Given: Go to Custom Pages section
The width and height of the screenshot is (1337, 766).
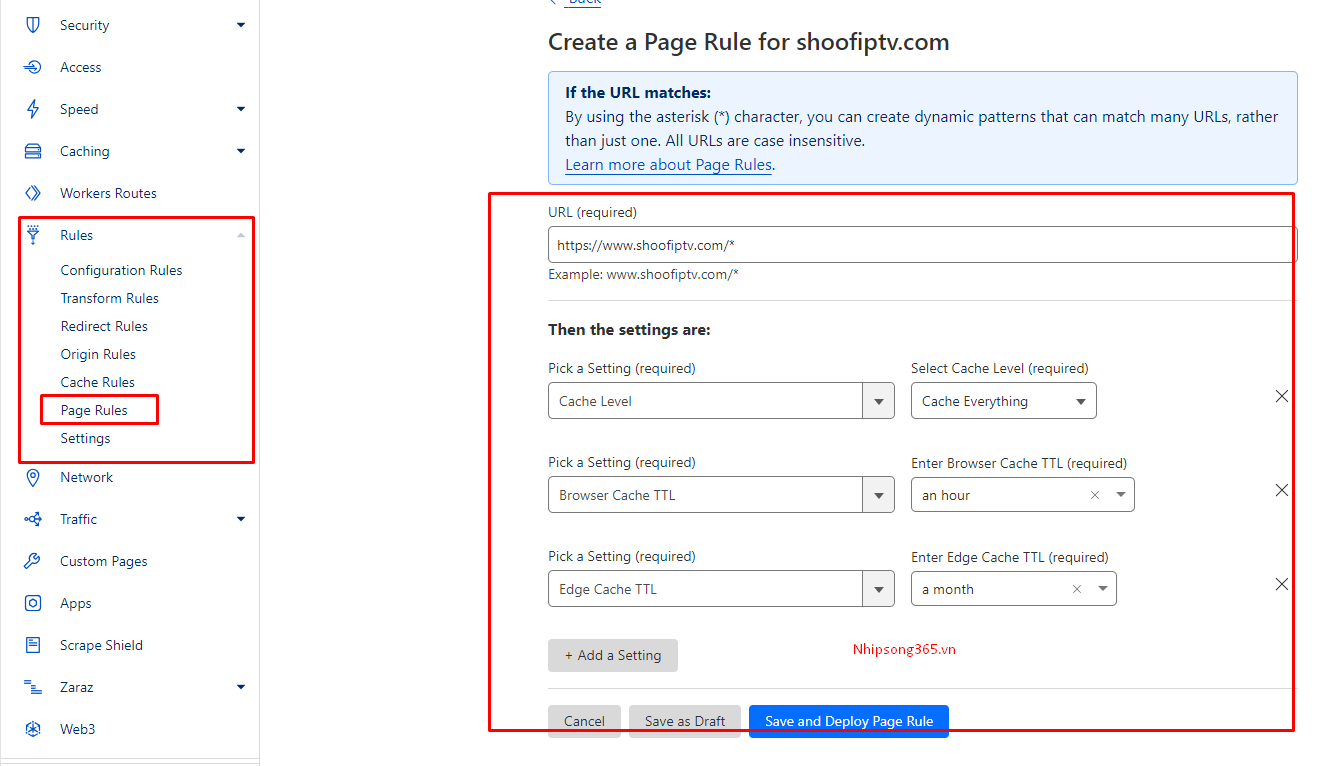Looking at the screenshot, I should click(x=103, y=561).
